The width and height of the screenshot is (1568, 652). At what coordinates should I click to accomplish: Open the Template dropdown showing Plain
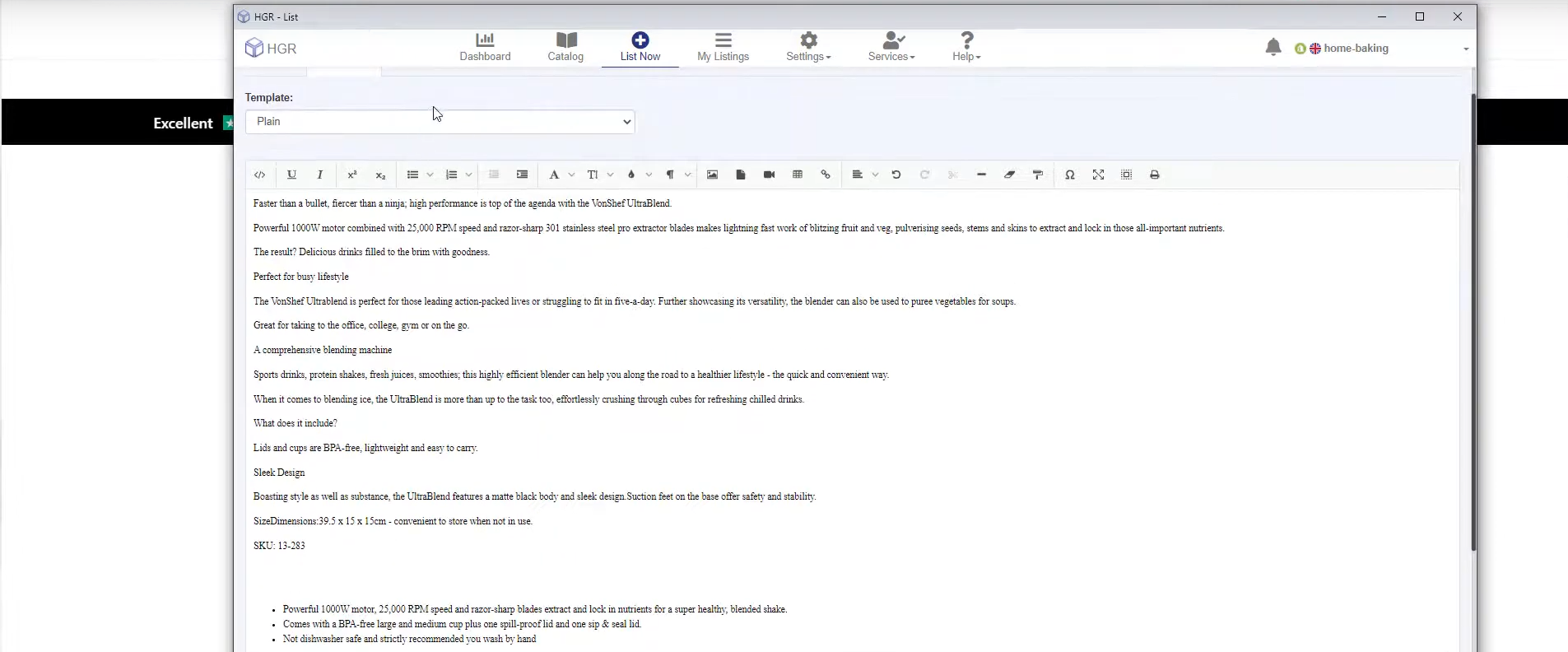coord(440,122)
